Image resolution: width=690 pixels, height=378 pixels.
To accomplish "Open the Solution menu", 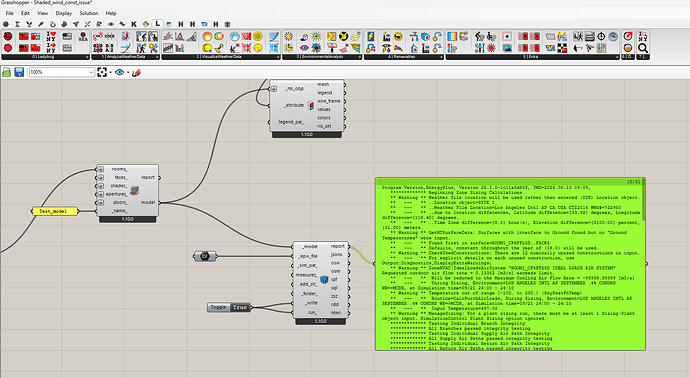I will tap(88, 13).
